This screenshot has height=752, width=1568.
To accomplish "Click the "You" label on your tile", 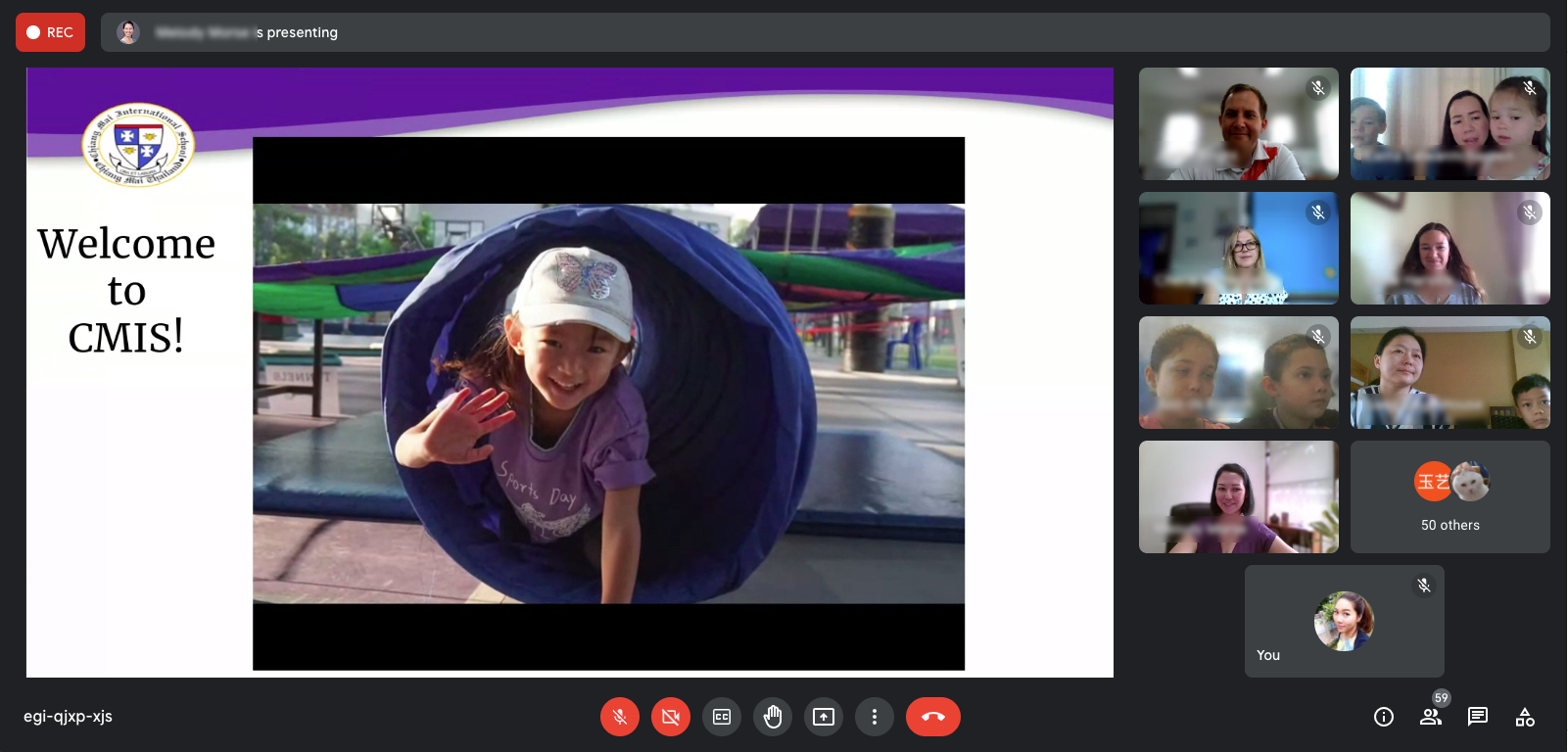I will (1268, 655).
